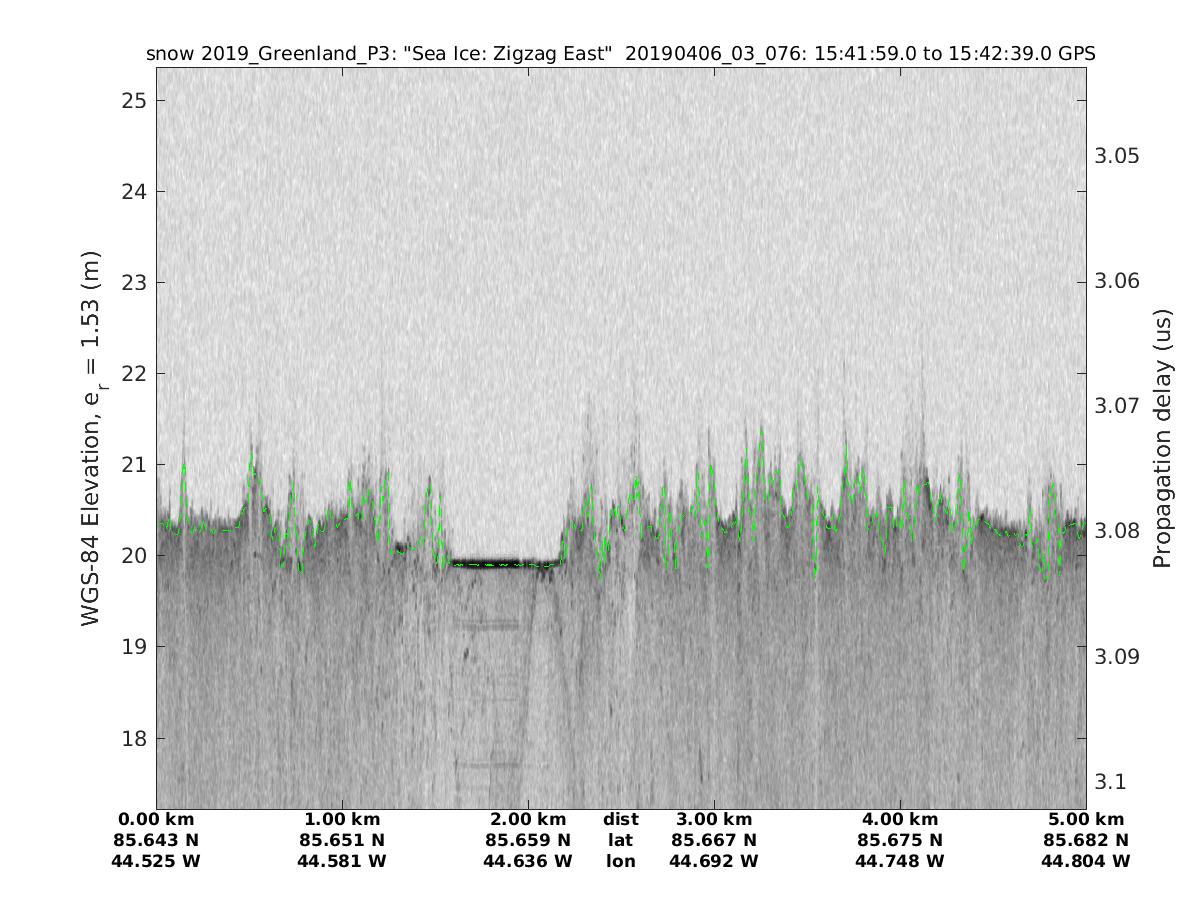Click the plot title mentioning Zigzag East
Screen dimensions: 1200x900
(620, 54)
